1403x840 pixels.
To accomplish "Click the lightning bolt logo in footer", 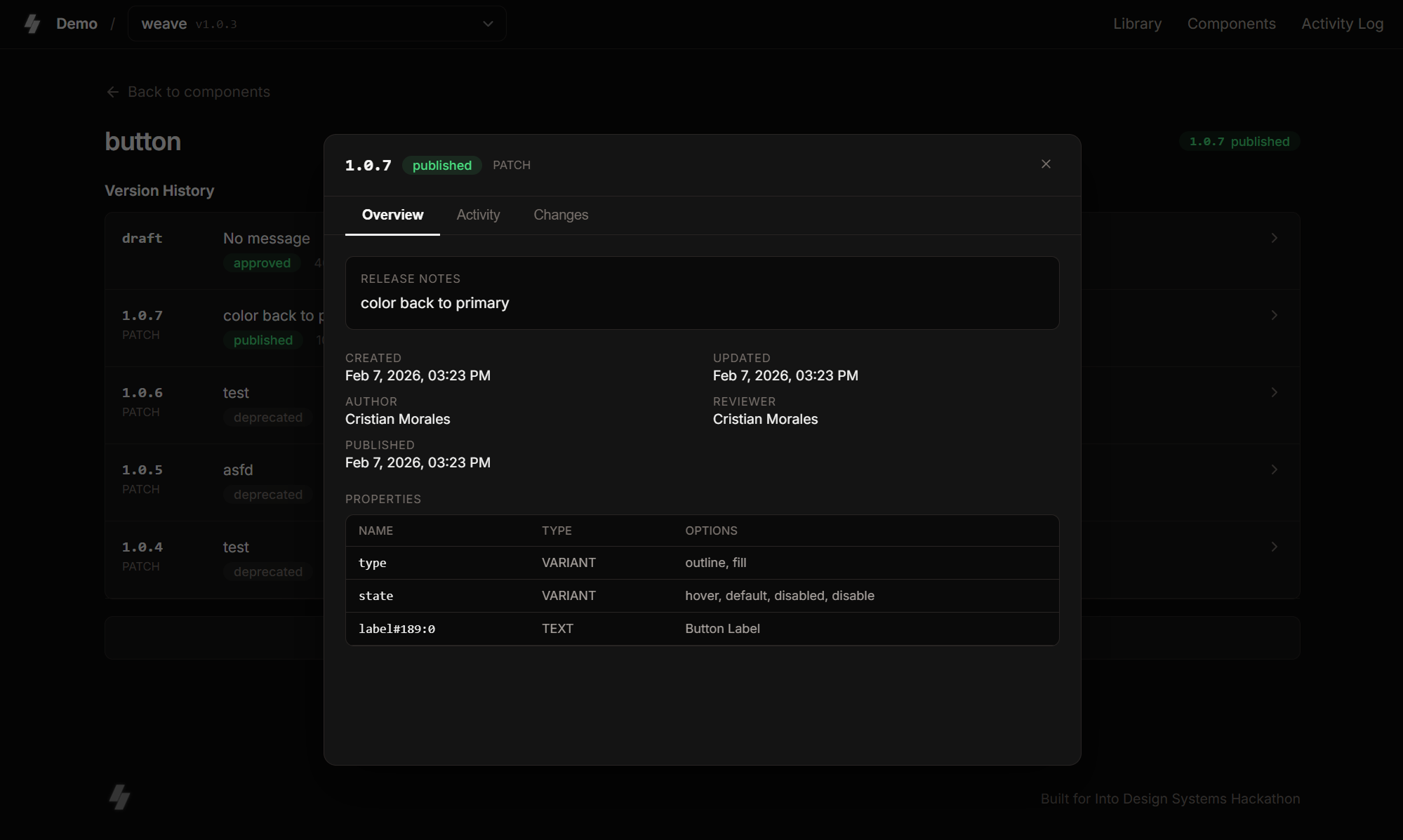I will coord(120,797).
